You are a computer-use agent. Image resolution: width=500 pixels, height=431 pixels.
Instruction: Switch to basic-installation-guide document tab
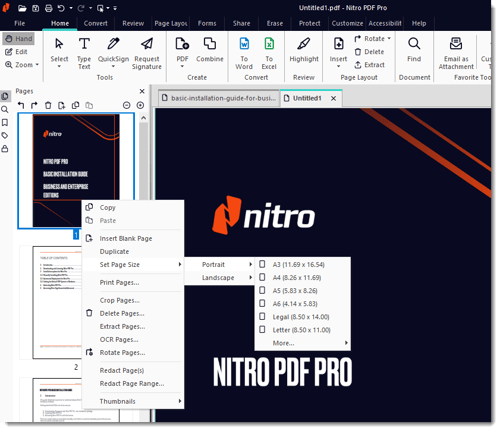pyautogui.click(x=219, y=98)
